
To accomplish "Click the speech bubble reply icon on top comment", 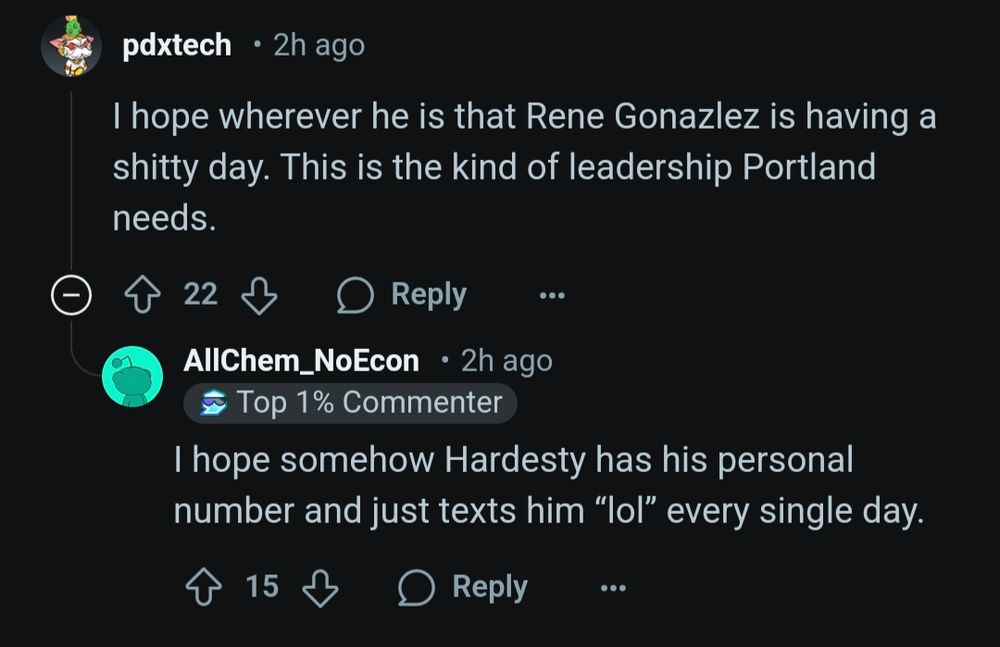I will [354, 293].
